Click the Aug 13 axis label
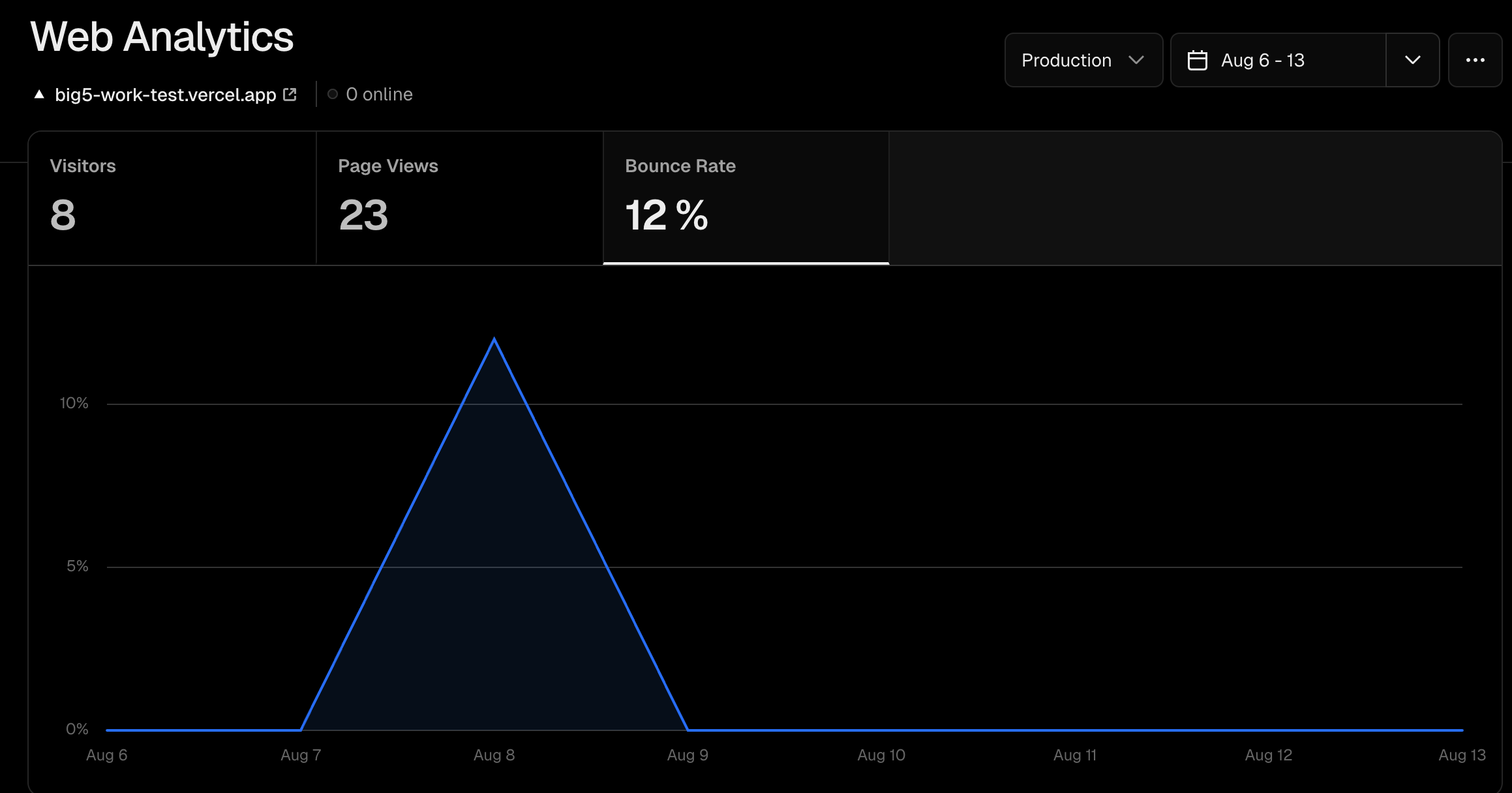The image size is (1512, 793). point(1462,755)
